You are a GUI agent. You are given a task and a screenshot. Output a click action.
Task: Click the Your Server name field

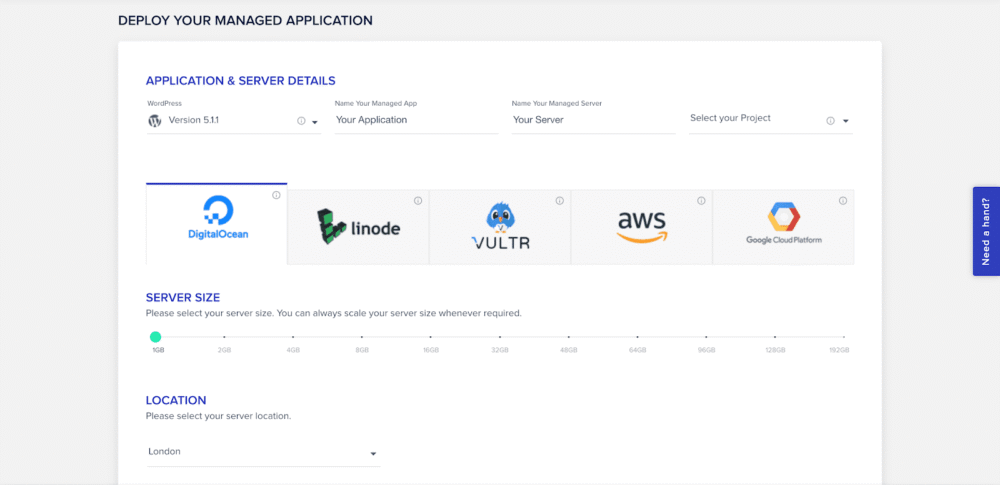(592, 120)
